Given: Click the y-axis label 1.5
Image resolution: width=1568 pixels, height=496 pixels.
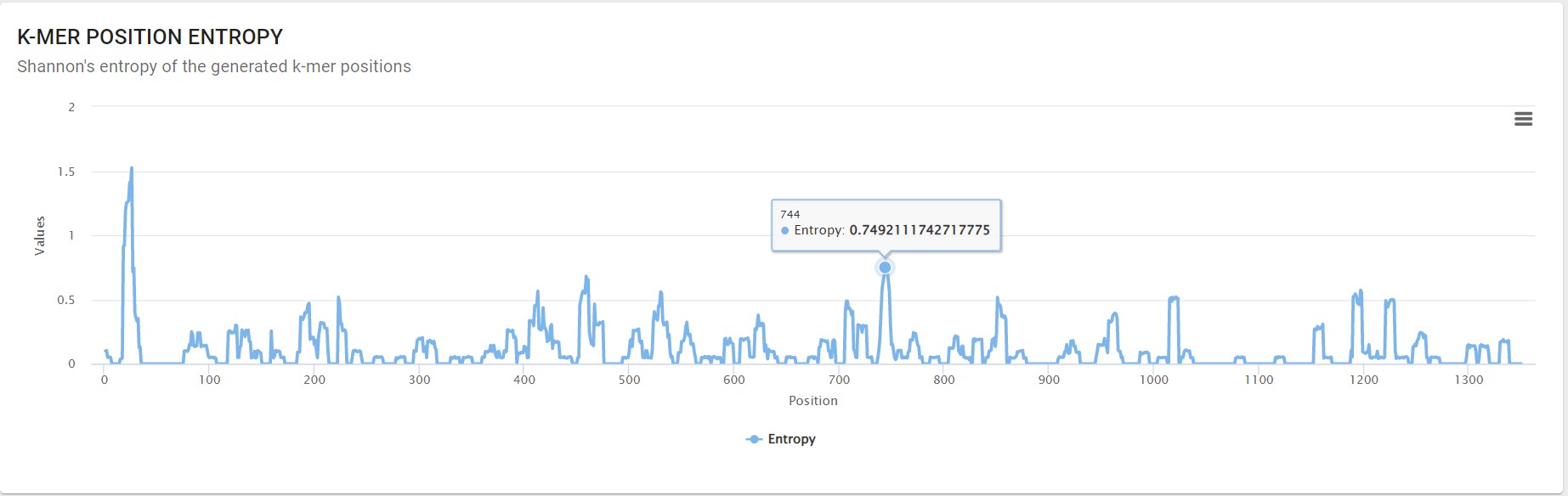Looking at the screenshot, I should (x=66, y=172).
